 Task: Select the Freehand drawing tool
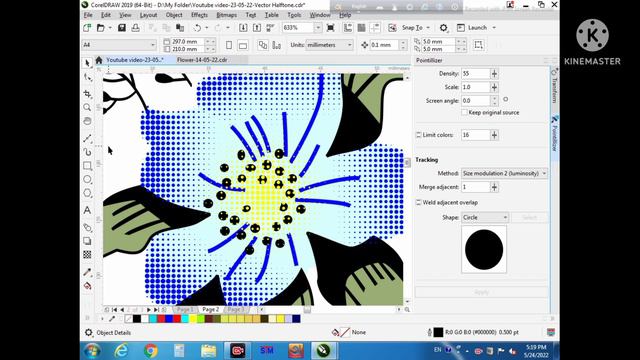point(87,138)
